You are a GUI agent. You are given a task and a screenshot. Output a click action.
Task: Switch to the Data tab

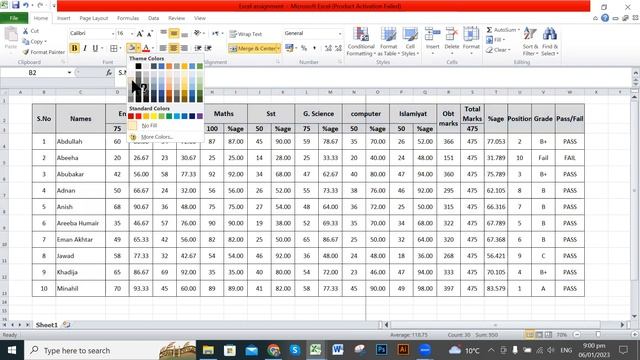tap(153, 18)
